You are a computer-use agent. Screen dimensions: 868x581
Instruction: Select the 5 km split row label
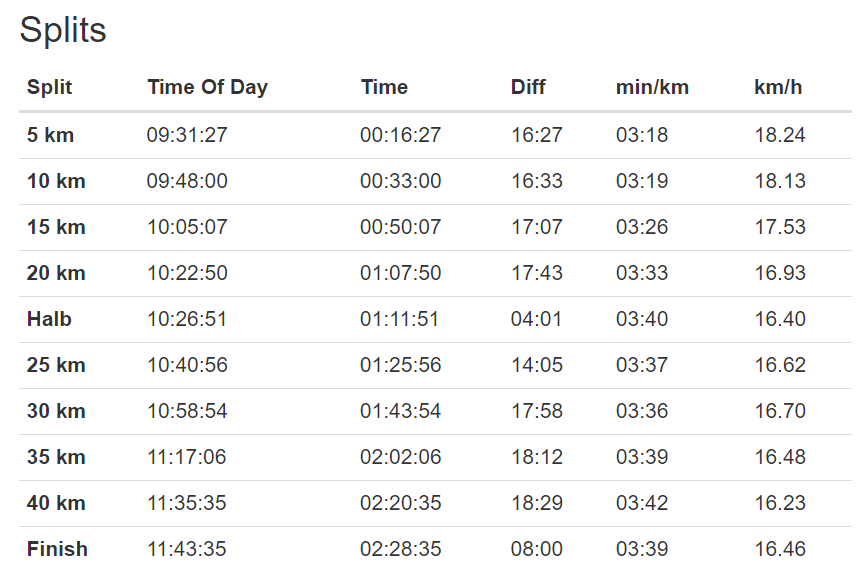[x=50, y=135]
